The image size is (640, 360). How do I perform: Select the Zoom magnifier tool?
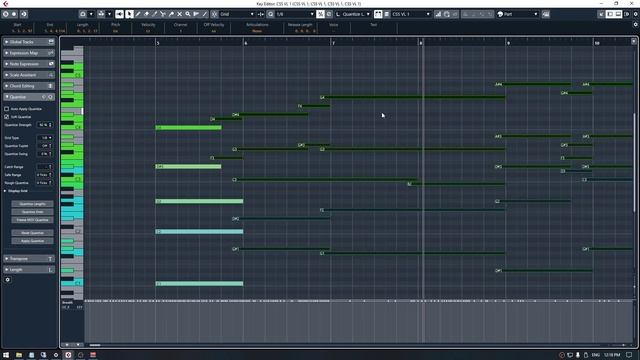(188, 14)
